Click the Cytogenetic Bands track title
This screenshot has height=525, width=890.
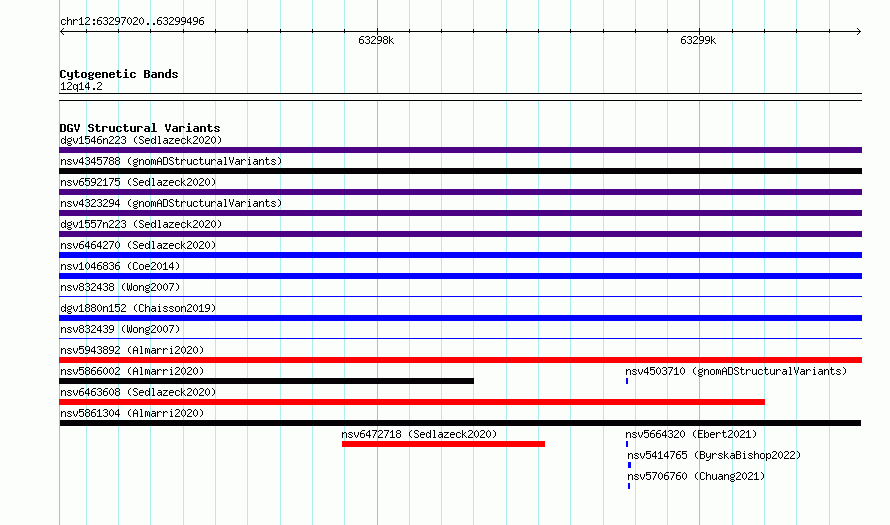pyautogui.click(x=119, y=74)
